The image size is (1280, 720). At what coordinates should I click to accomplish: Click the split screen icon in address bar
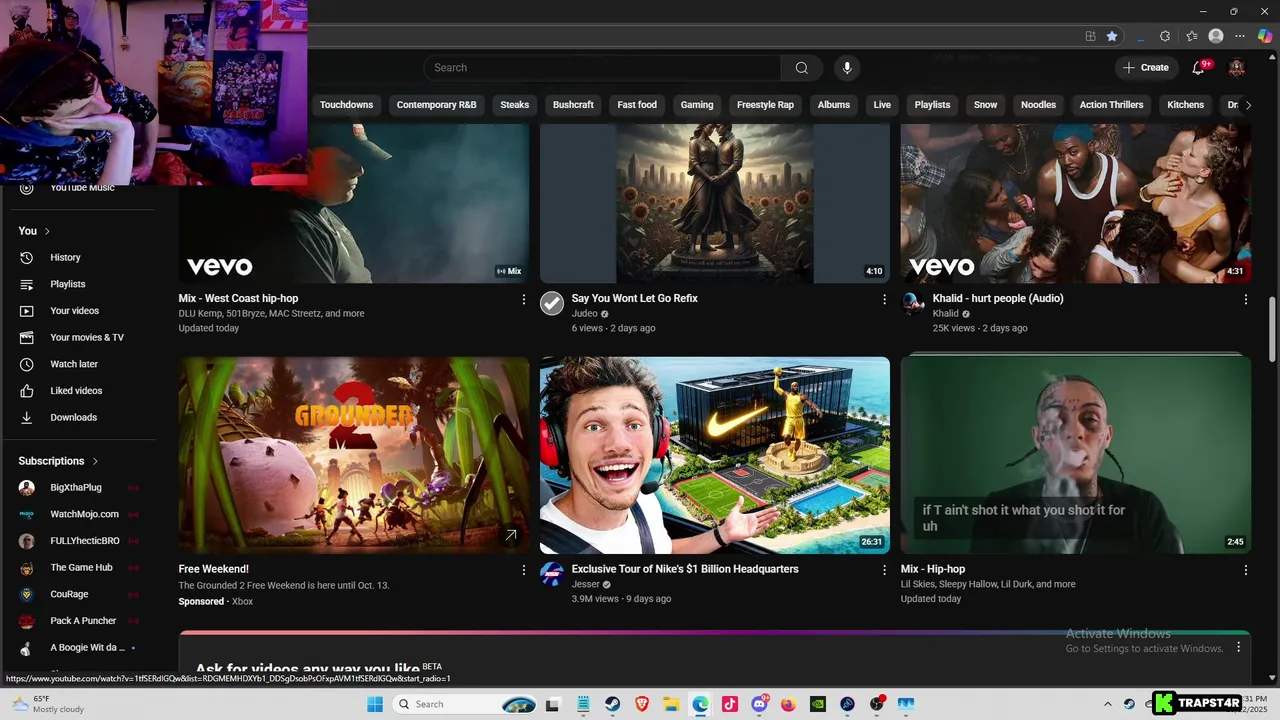point(1090,36)
